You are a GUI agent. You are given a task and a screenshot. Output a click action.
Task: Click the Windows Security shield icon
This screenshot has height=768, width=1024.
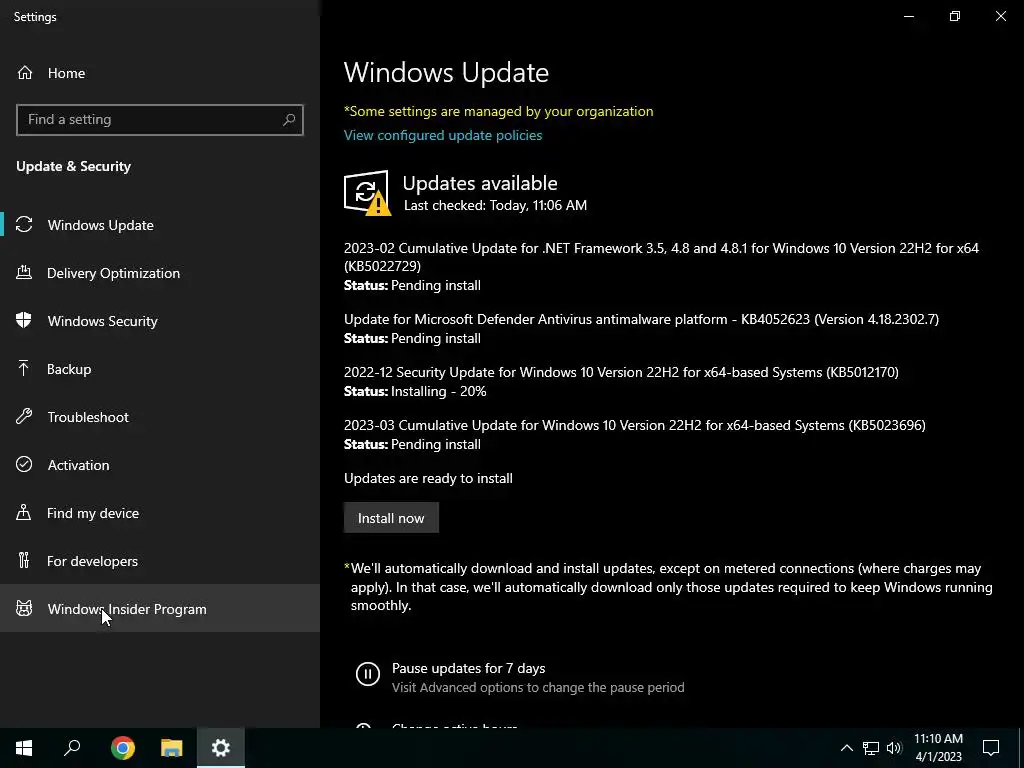coord(24,321)
